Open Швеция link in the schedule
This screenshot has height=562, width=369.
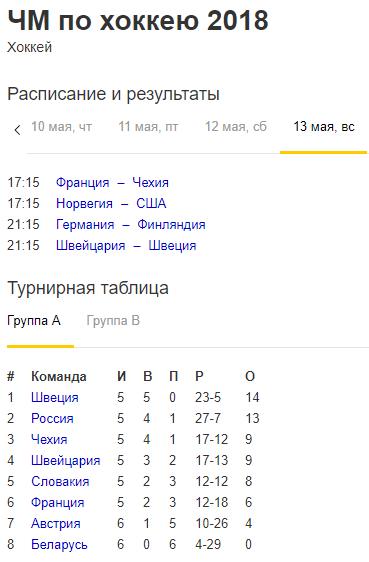172,246
